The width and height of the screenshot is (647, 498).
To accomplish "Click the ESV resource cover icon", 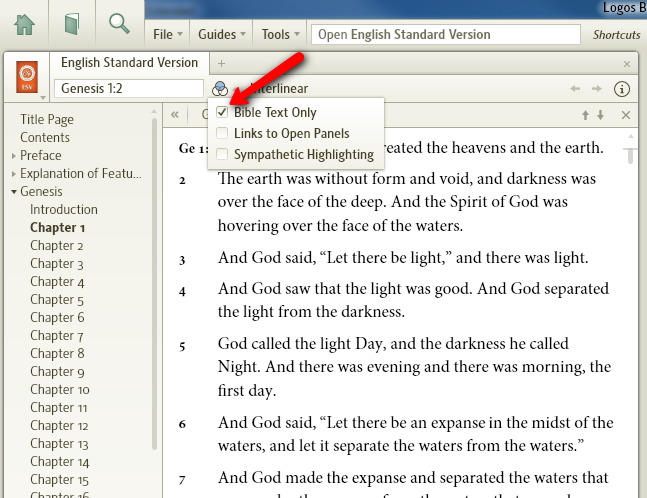I will (x=27, y=77).
